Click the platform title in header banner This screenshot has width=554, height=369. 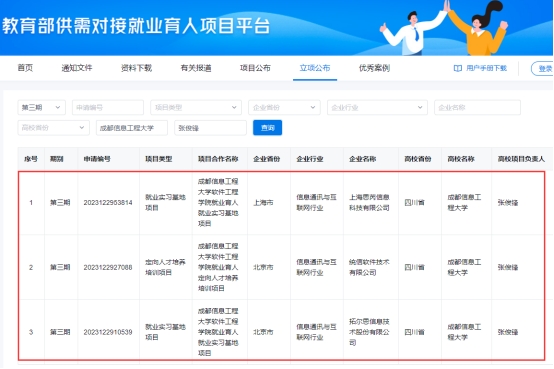136,26
